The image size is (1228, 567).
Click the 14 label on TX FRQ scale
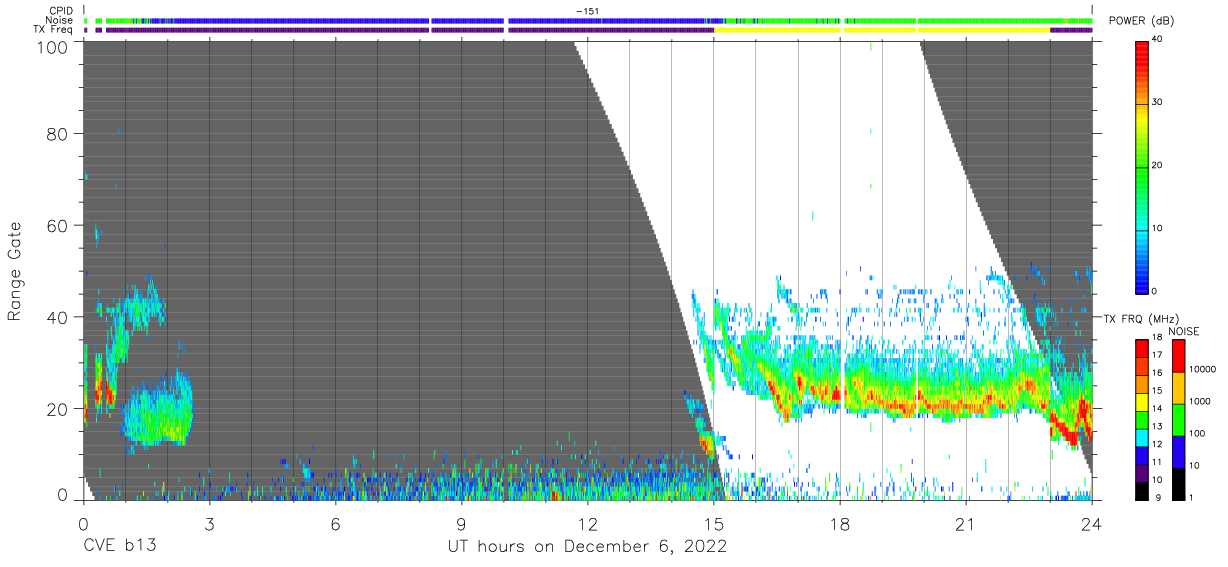coord(1157,408)
